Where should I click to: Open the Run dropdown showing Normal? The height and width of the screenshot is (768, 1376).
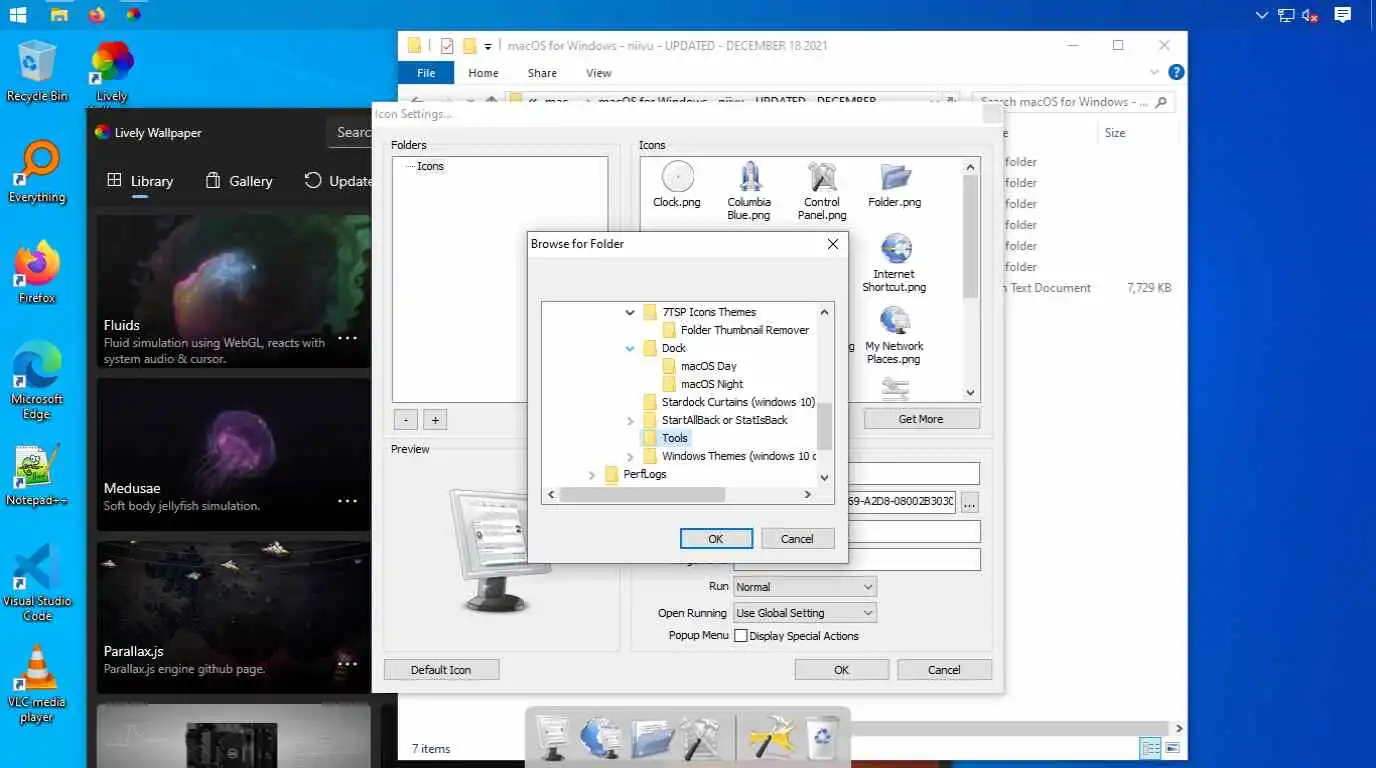click(805, 587)
